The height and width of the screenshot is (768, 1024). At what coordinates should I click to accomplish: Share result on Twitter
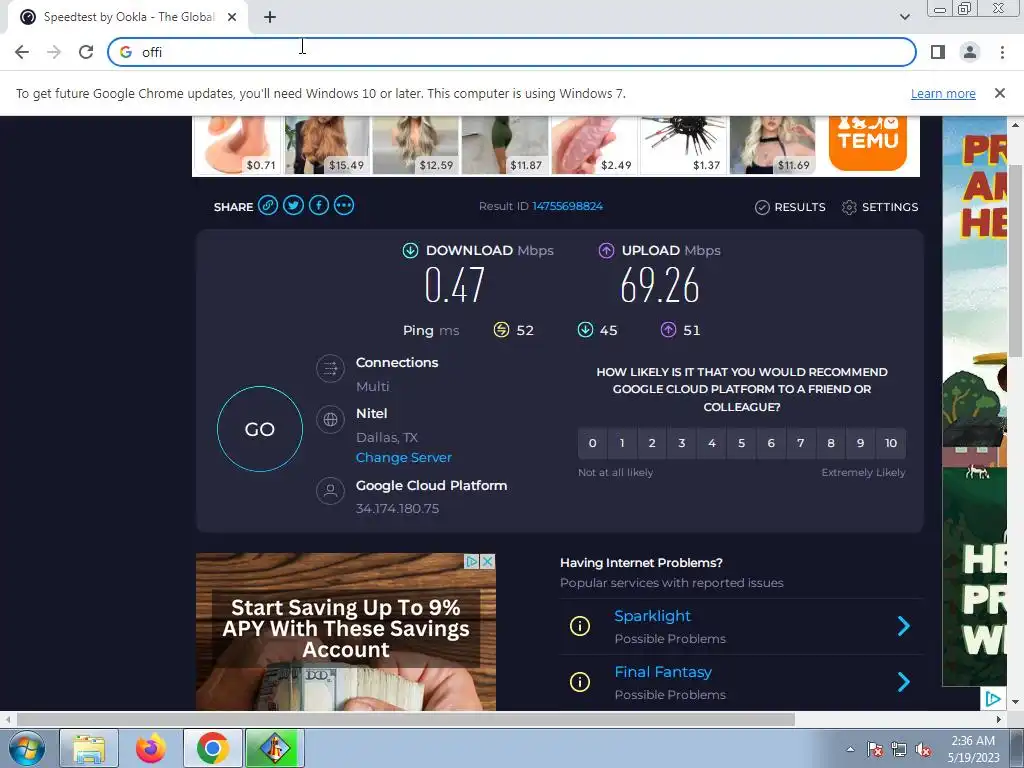tap(293, 206)
